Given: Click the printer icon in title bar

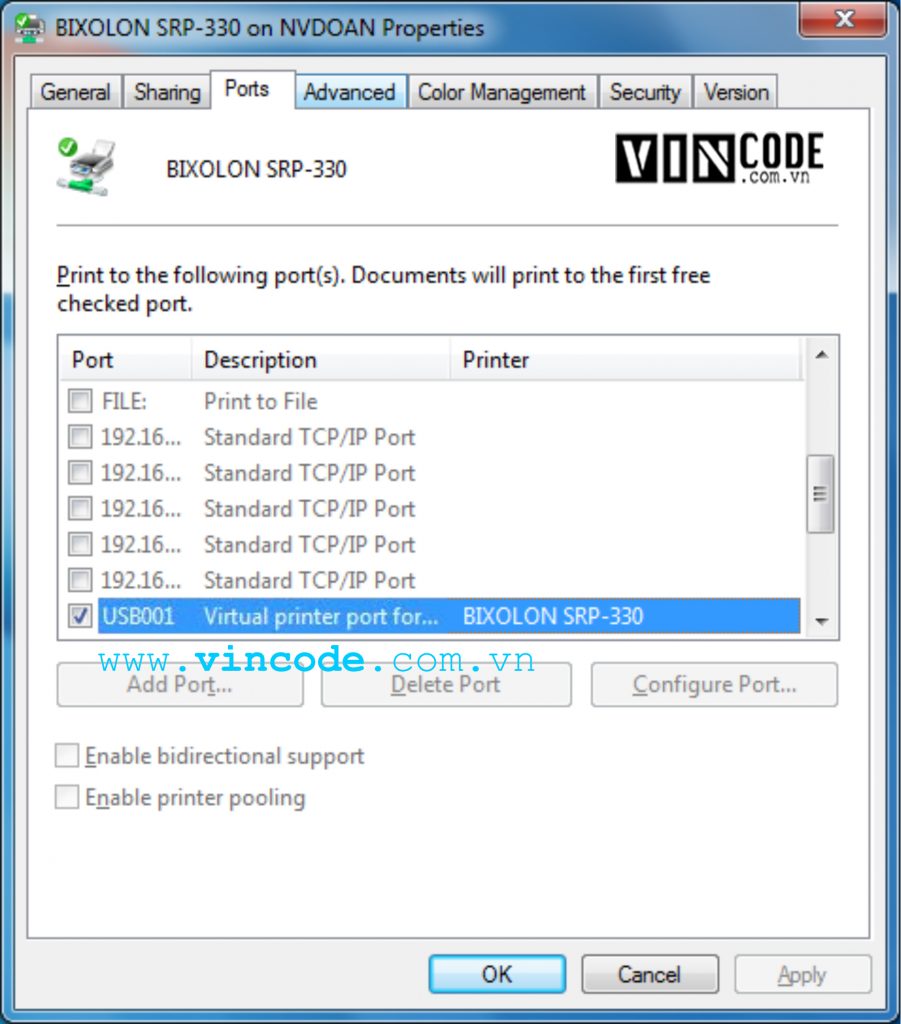Looking at the screenshot, I should click(29, 27).
